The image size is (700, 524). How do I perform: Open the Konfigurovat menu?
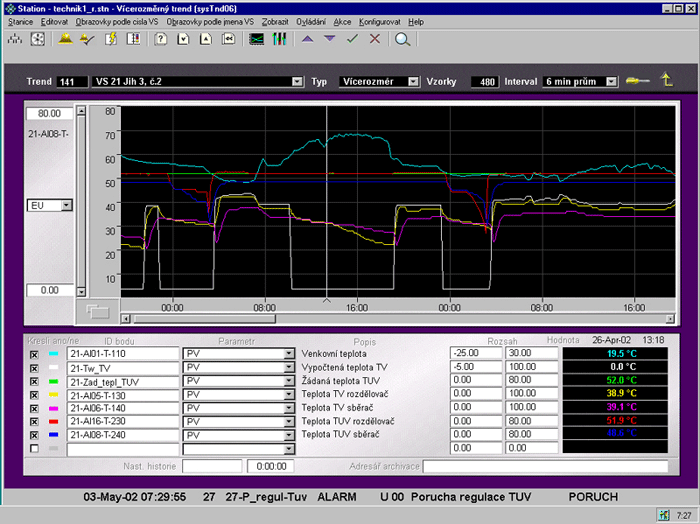click(380, 21)
